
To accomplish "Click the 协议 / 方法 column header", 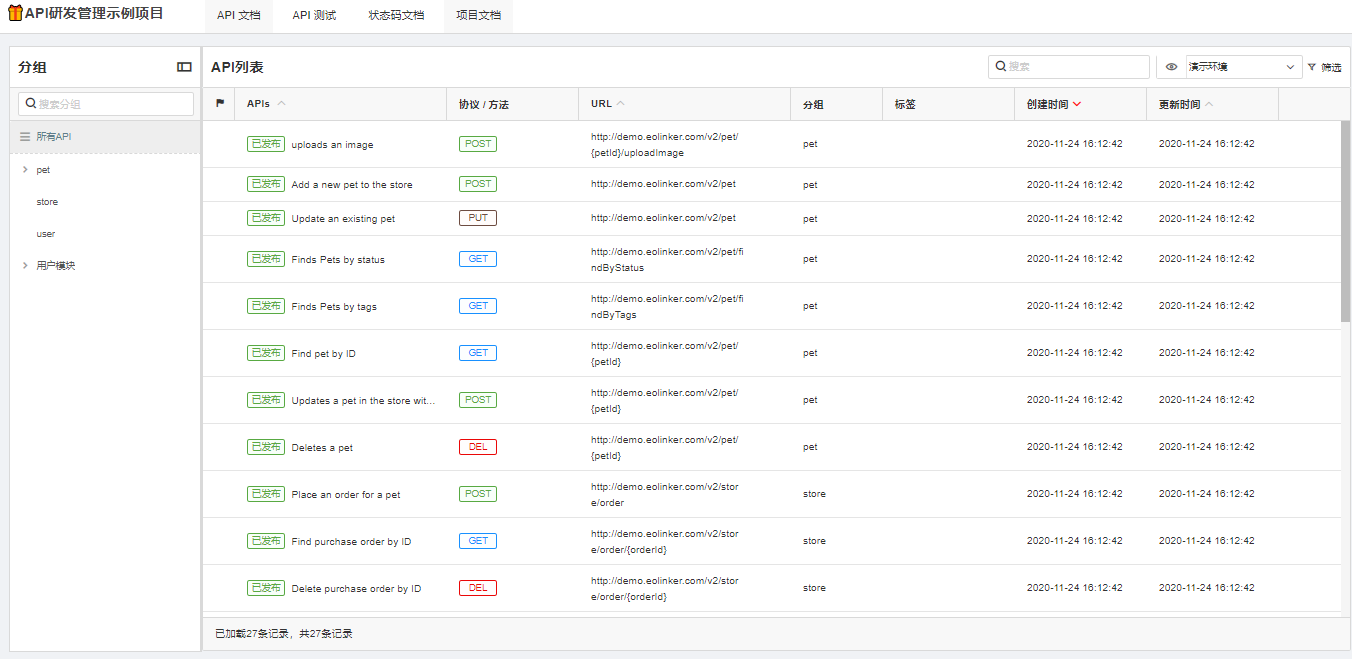I will tap(484, 105).
